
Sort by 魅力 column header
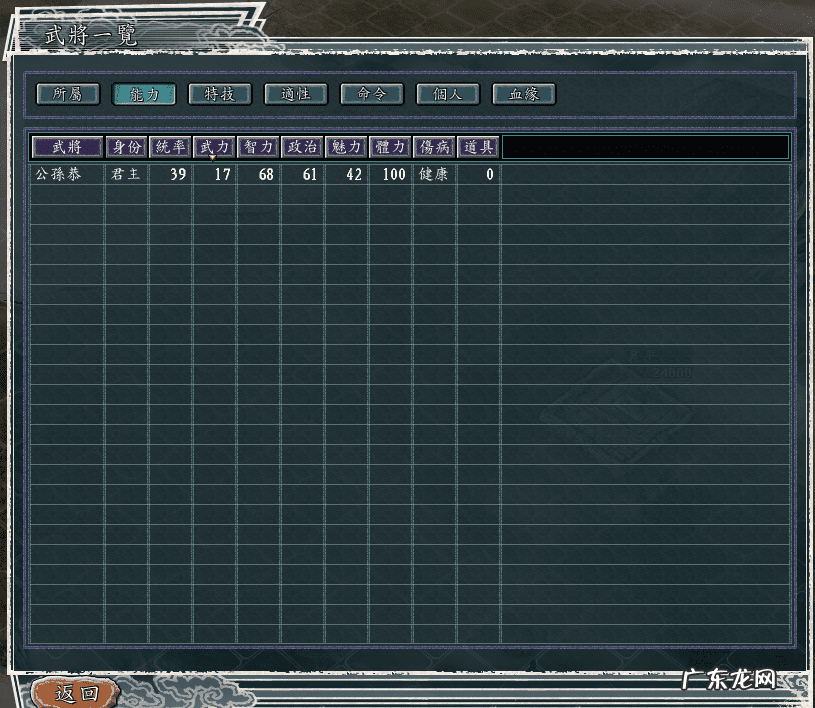pyautogui.click(x=346, y=147)
